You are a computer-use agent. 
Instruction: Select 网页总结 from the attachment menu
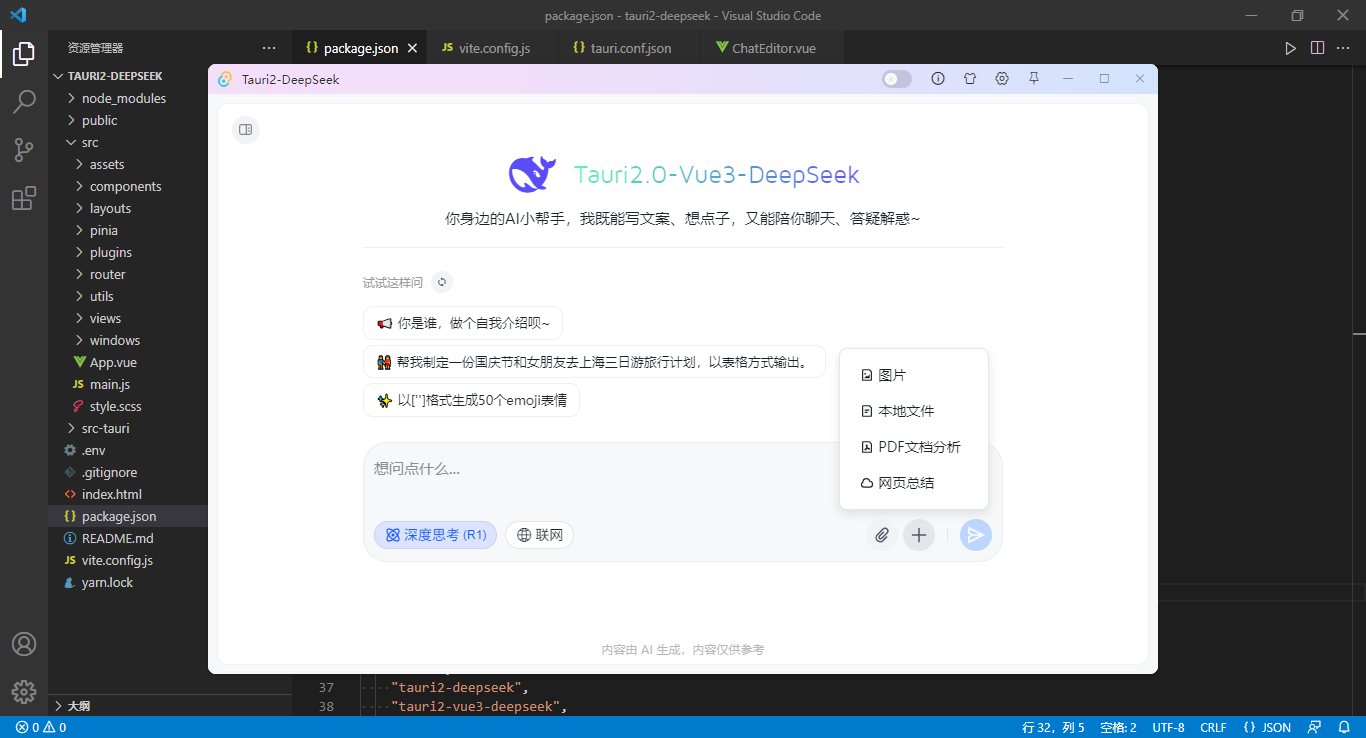pyautogui.click(x=914, y=483)
